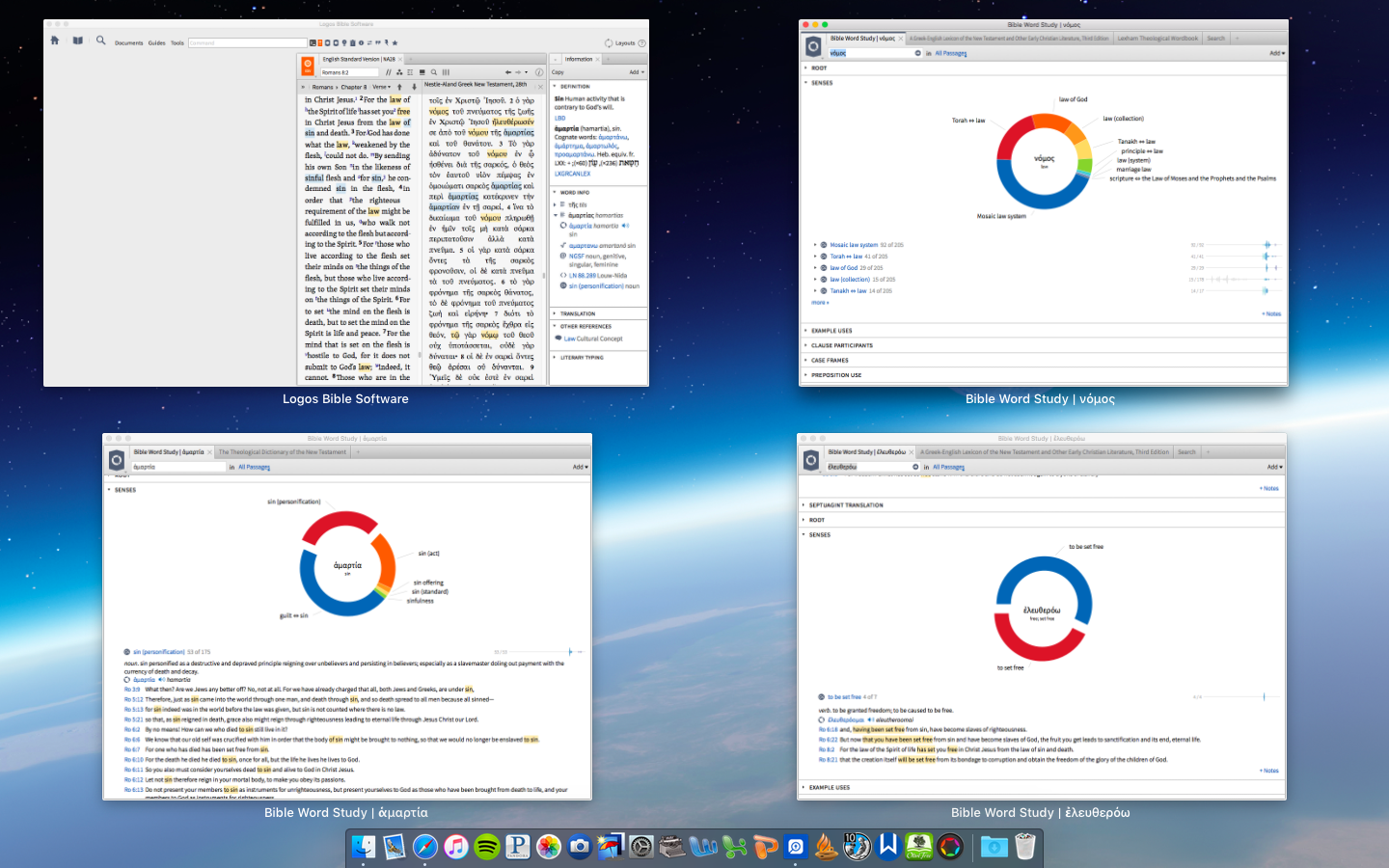Viewport: 1389px width, 868px height.
Task: Select the Information panel tab
Action: coord(579,59)
